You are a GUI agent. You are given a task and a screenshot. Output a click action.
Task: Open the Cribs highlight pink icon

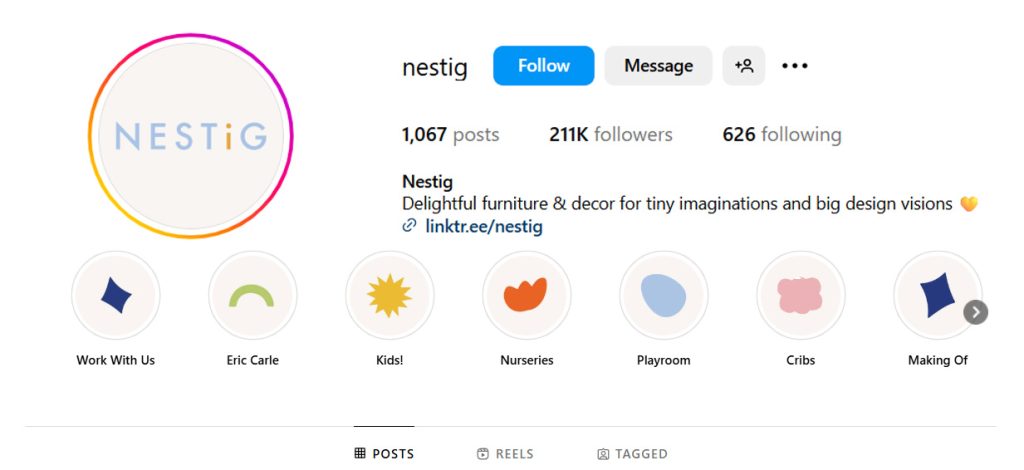[800, 295]
